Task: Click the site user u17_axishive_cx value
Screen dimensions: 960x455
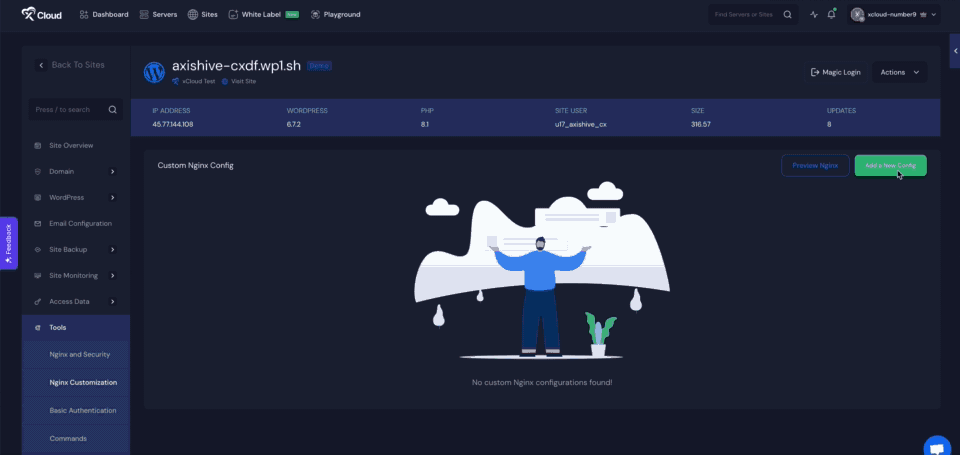Action: [580, 124]
